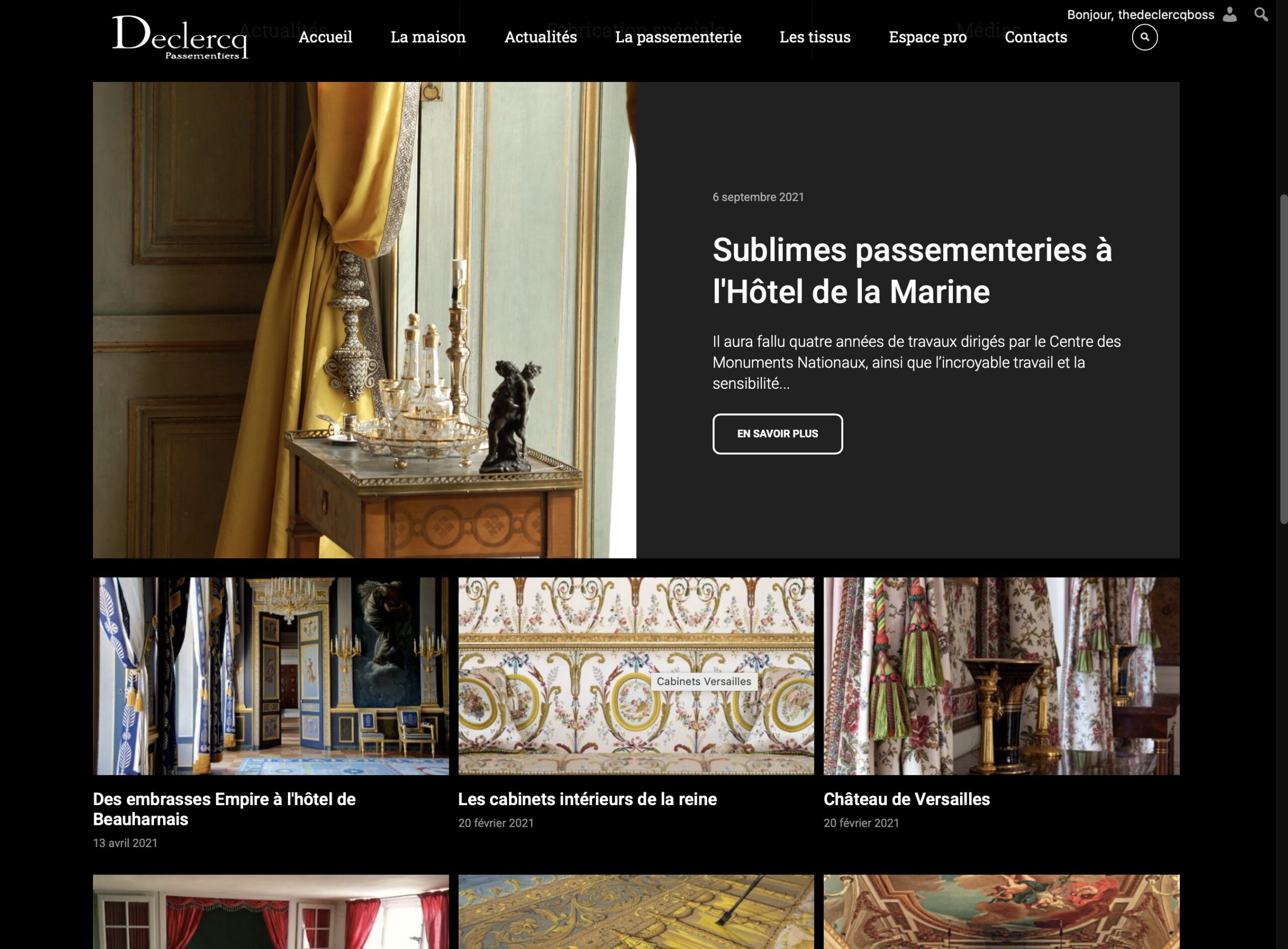Click the Declercq Passementiers logo

180,37
